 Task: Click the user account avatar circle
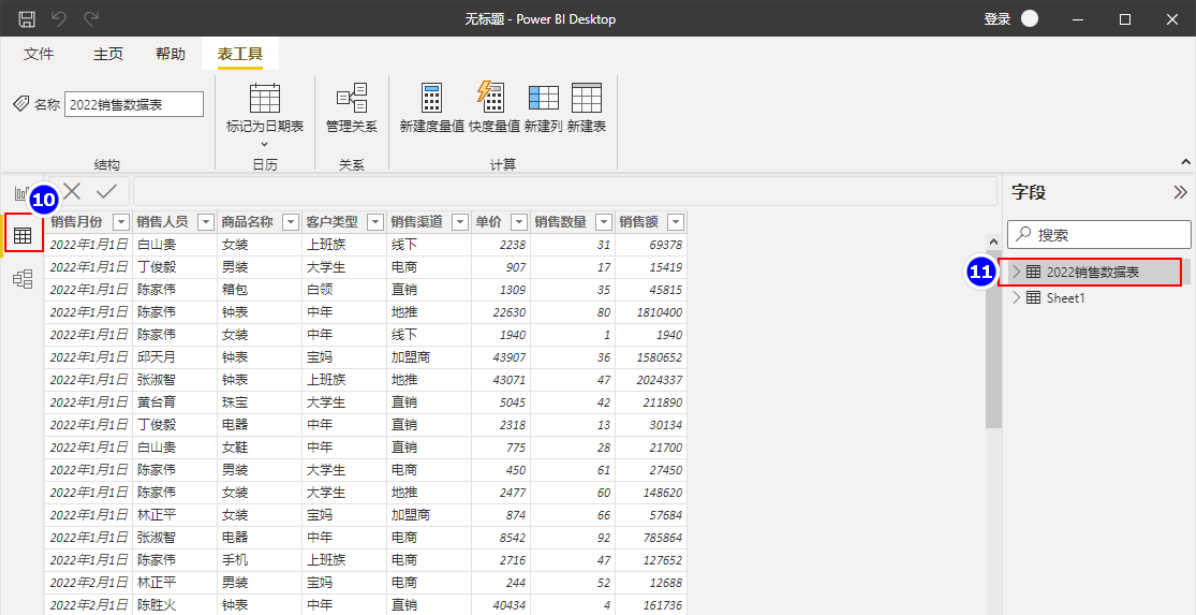[1030, 19]
